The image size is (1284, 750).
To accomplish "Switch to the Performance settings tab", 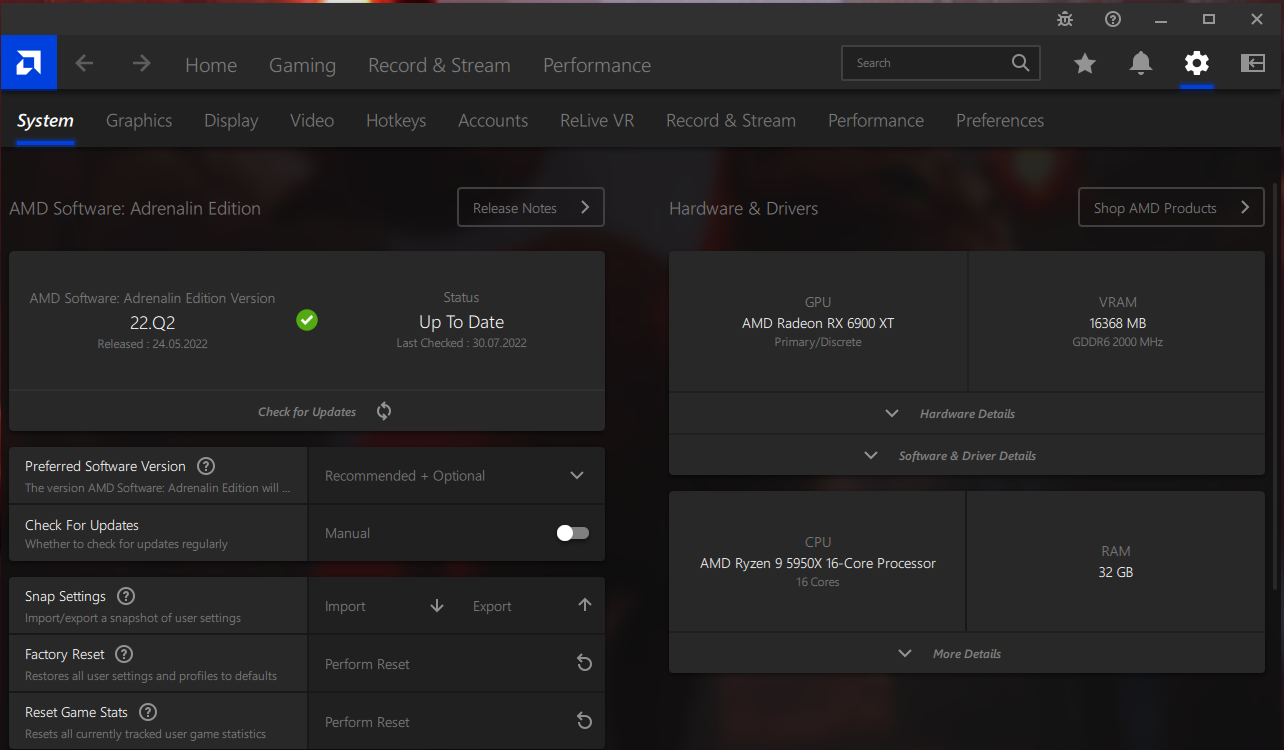I will [876, 120].
